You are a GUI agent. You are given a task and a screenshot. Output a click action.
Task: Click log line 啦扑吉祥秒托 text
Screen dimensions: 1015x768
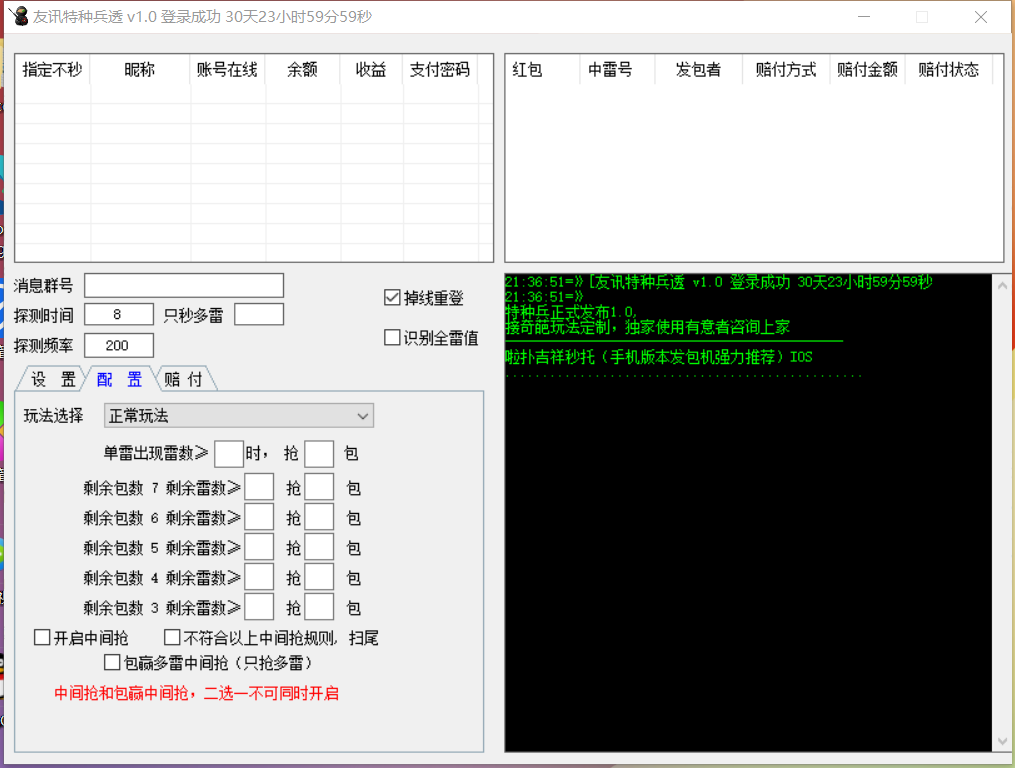point(658,357)
